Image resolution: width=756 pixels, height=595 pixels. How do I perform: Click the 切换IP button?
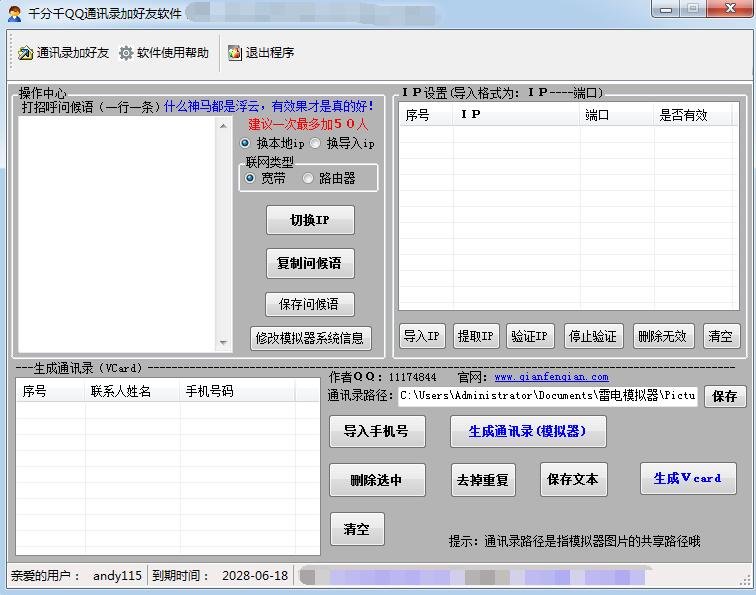point(310,220)
